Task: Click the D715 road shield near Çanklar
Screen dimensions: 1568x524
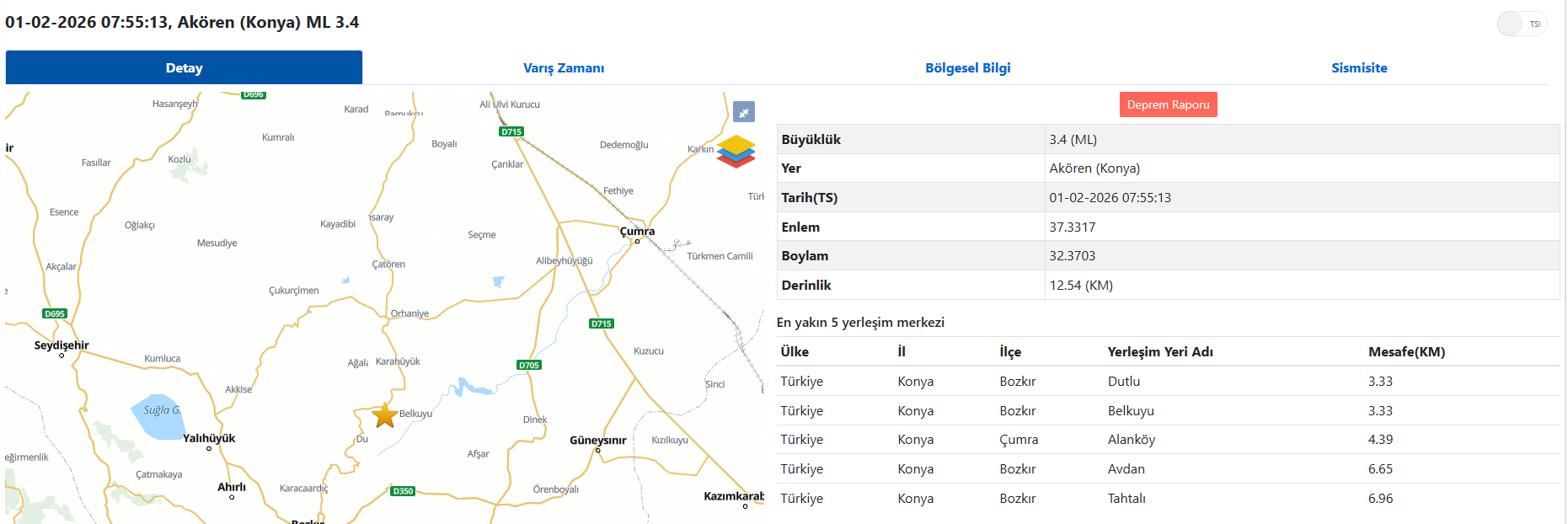Action: (511, 131)
